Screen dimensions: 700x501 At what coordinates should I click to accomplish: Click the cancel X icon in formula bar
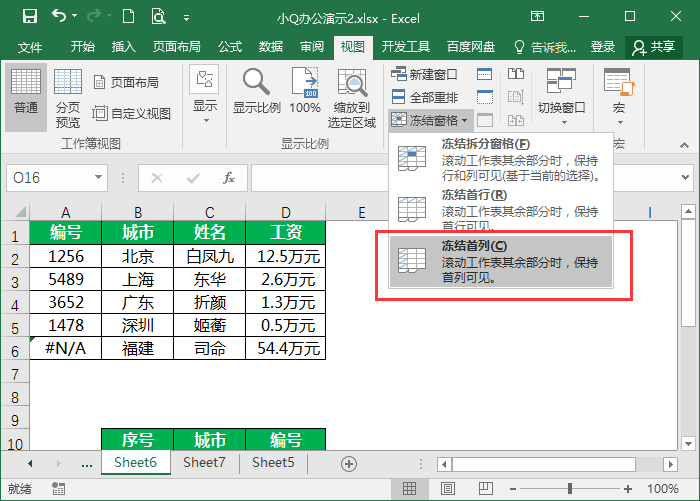157,178
